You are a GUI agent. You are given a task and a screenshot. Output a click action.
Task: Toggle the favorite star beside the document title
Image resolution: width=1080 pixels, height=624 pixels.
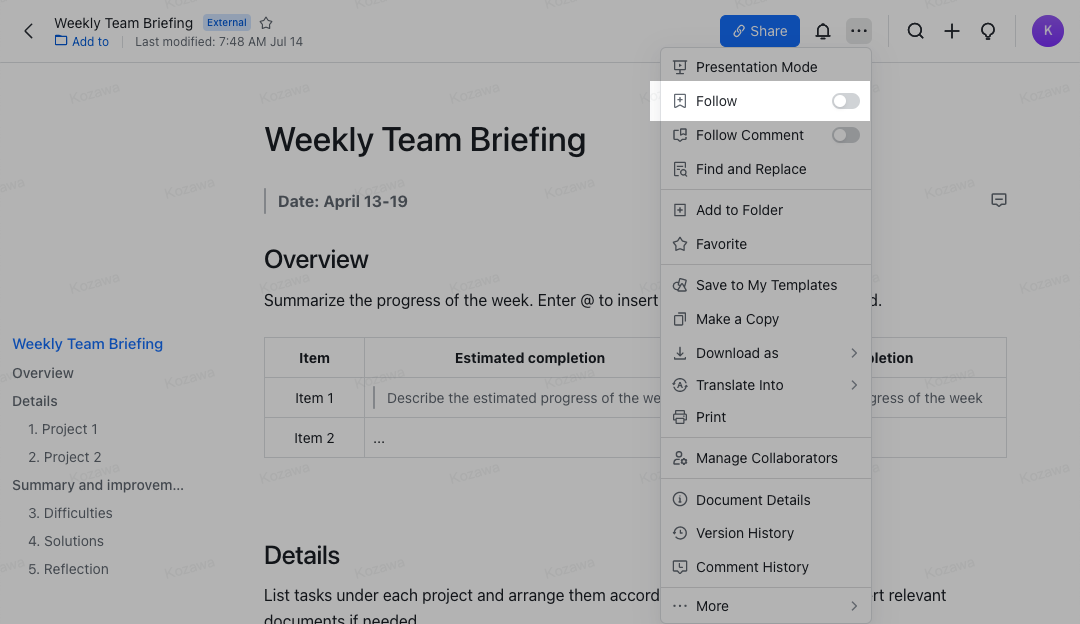point(266,22)
